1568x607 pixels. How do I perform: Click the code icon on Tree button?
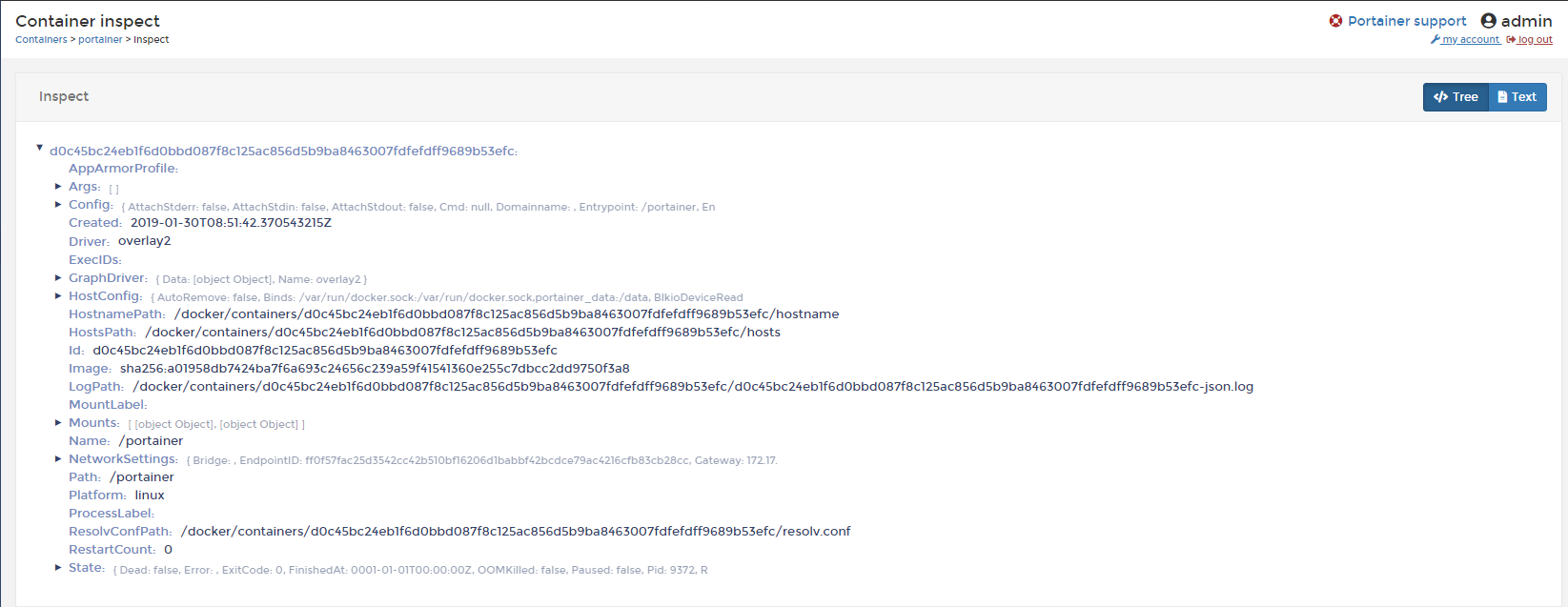1440,97
